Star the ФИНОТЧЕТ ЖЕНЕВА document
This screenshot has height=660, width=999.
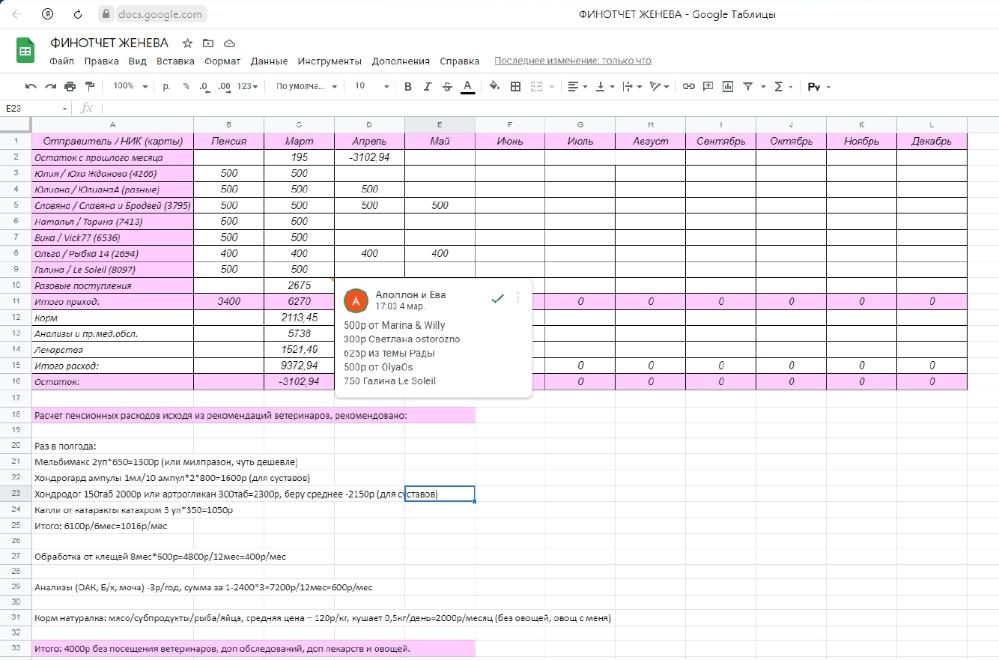click(188, 43)
